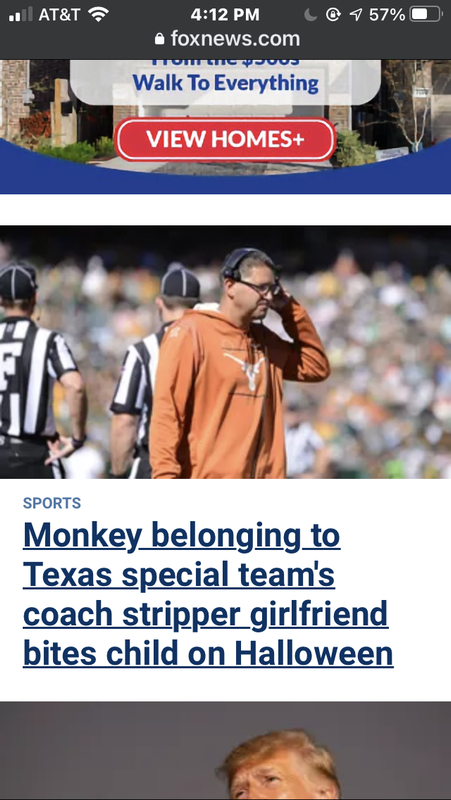Screen dimensions: 451x800
Task: Tap the 57% battery percentage text
Action: (x=387, y=14)
